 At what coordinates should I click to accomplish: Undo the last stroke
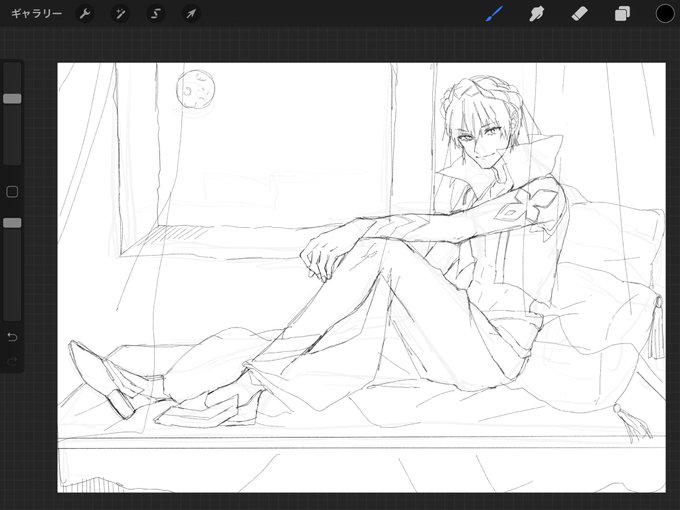(x=12, y=337)
